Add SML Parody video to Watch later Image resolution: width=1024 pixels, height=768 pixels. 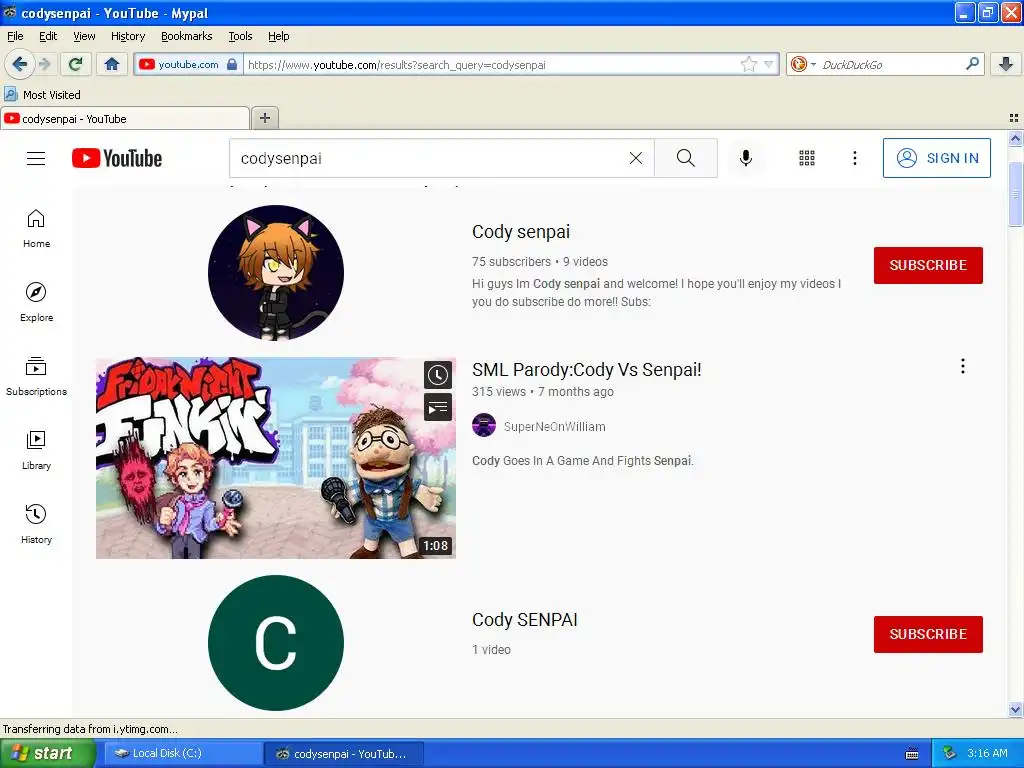tap(438, 375)
